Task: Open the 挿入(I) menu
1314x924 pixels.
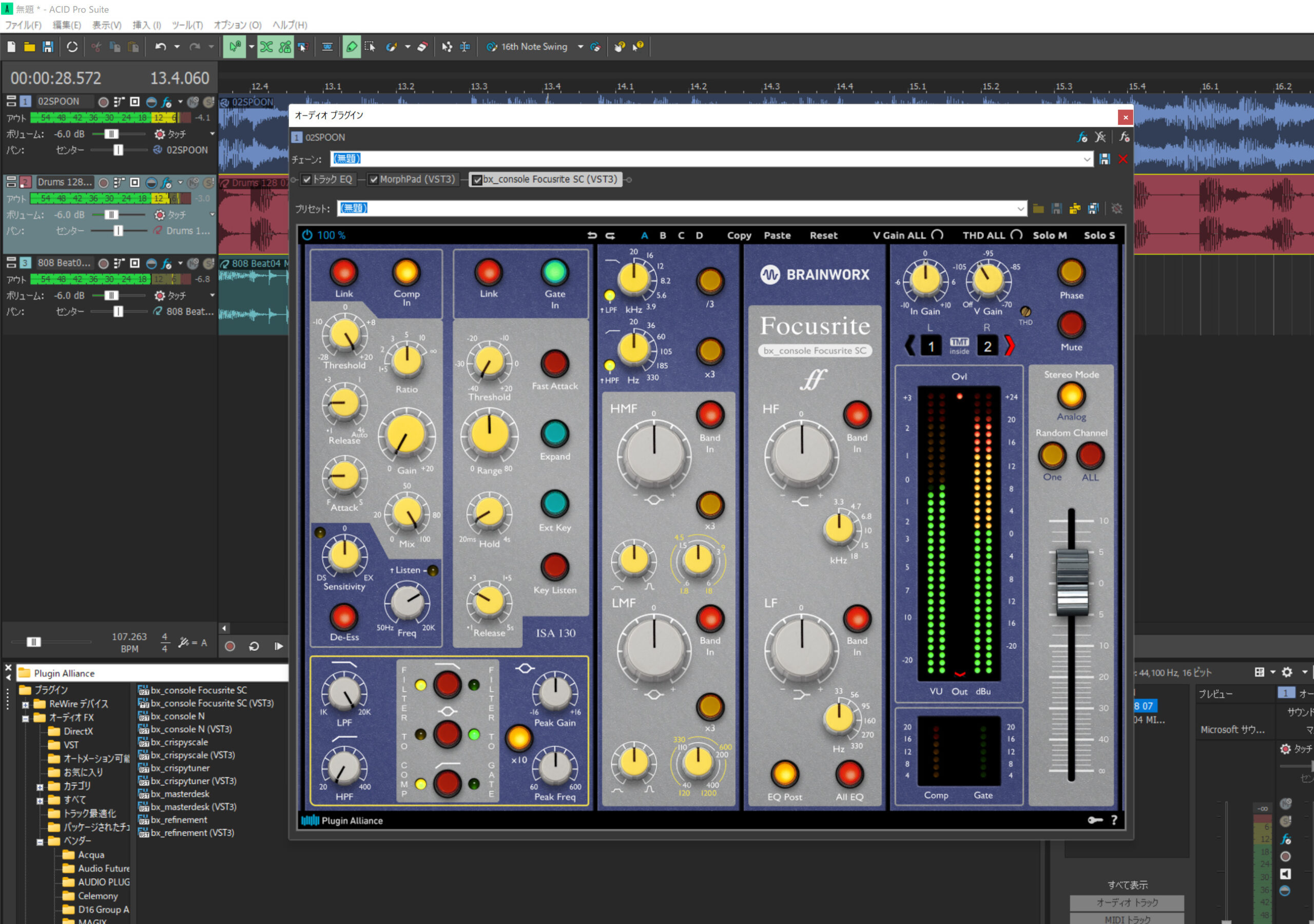Action: [146, 25]
